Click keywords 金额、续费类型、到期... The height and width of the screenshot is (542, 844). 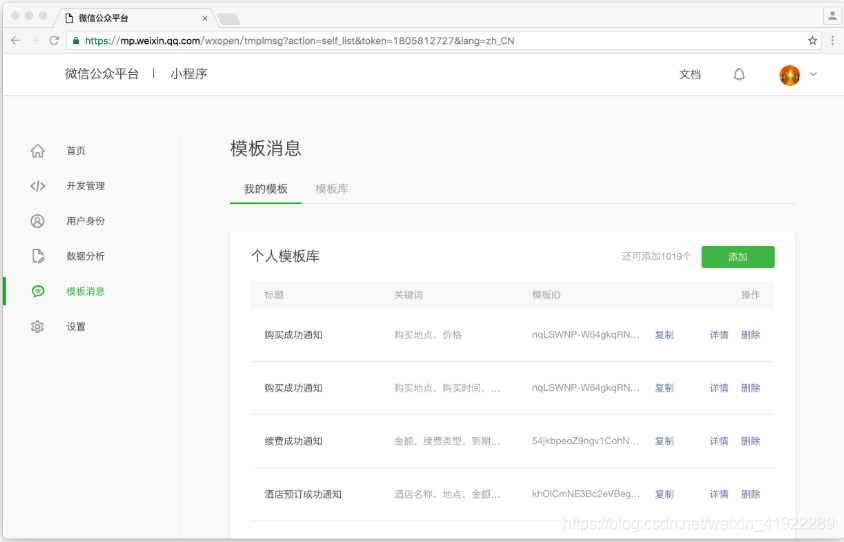pos(447,441)
